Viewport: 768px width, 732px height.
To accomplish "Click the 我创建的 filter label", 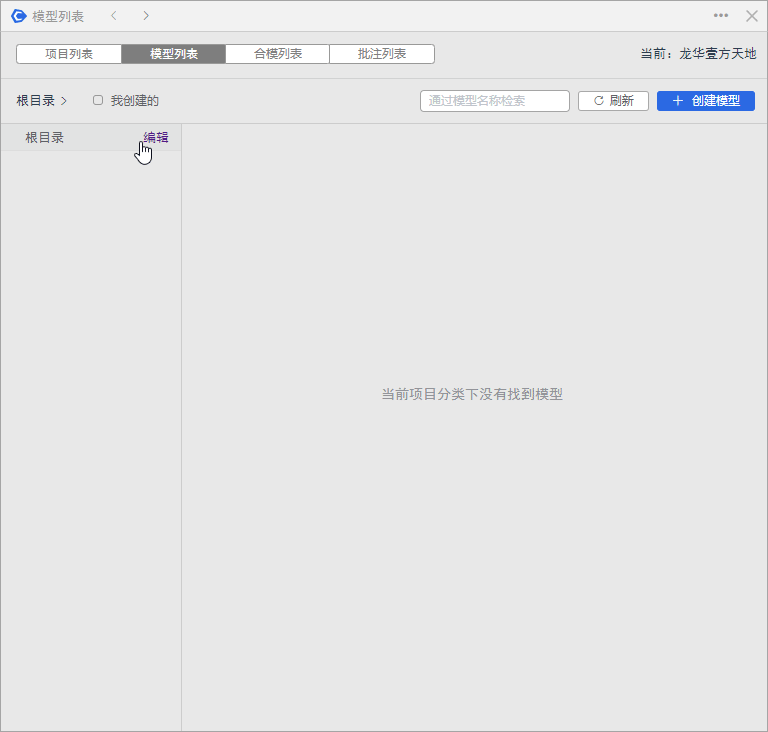I will pyautogui.click(x=135, y=101).
